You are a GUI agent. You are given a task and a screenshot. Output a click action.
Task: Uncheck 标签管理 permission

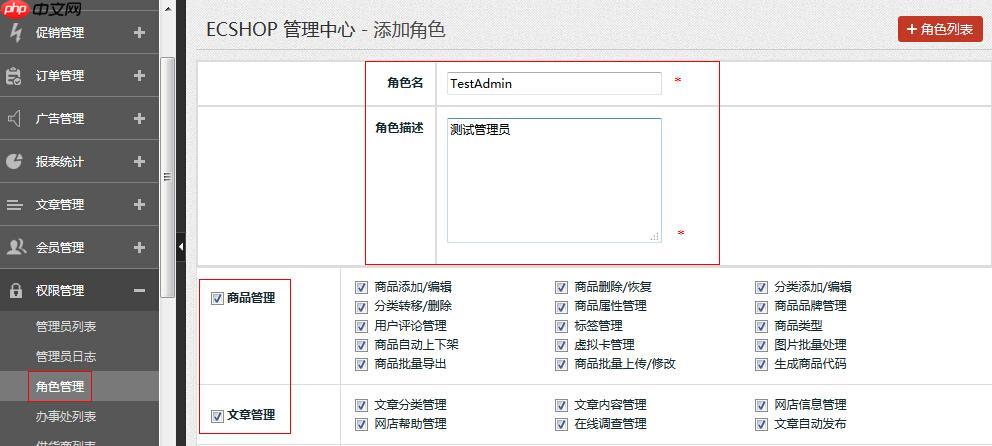click(x=561, y=326)
